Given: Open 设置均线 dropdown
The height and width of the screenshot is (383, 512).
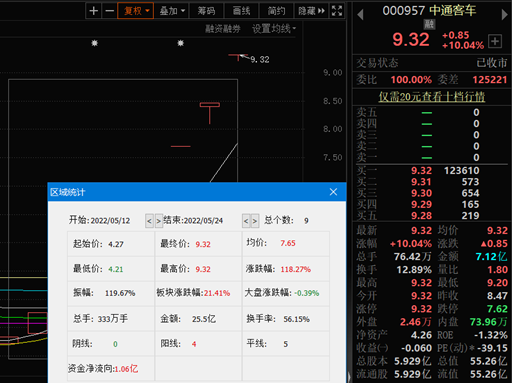Looking at the screenshot, I should (x=274, y=29).
